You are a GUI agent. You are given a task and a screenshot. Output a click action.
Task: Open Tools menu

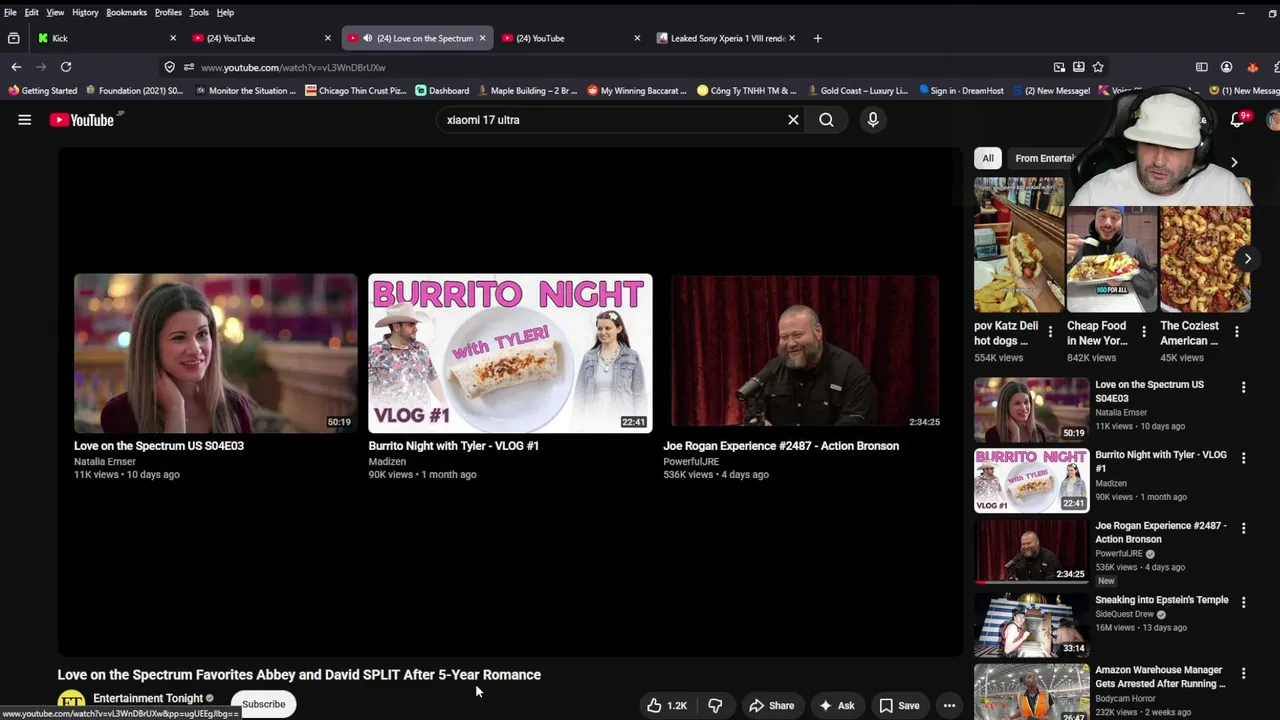199,12
